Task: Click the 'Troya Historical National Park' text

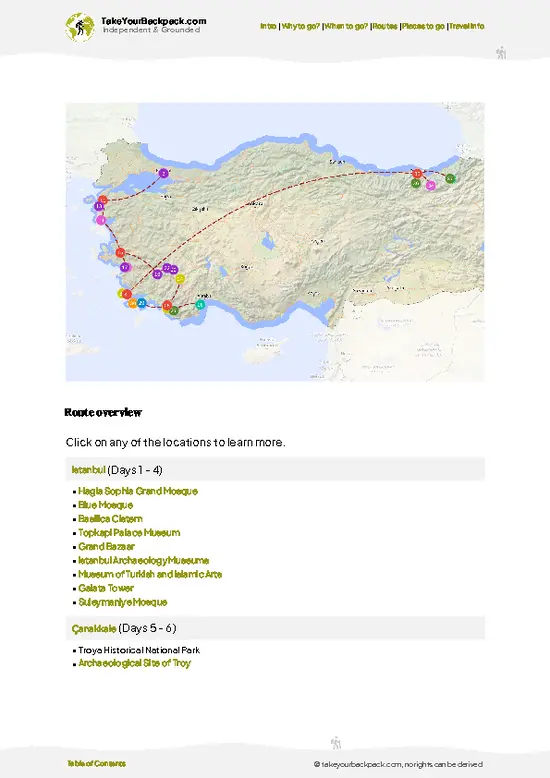Action: (x=139, y=650)
